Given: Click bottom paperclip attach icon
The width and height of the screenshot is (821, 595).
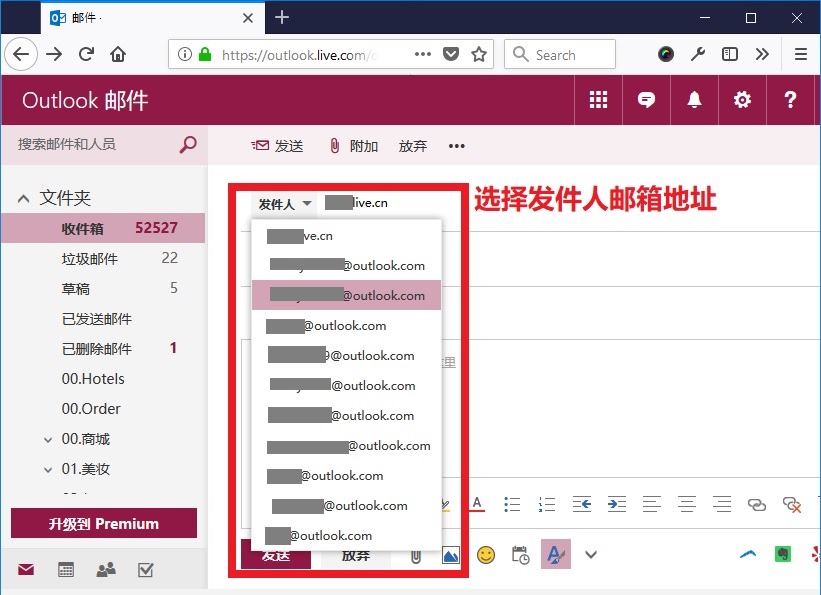Looking at the screenshot, I should pos(416,556).
